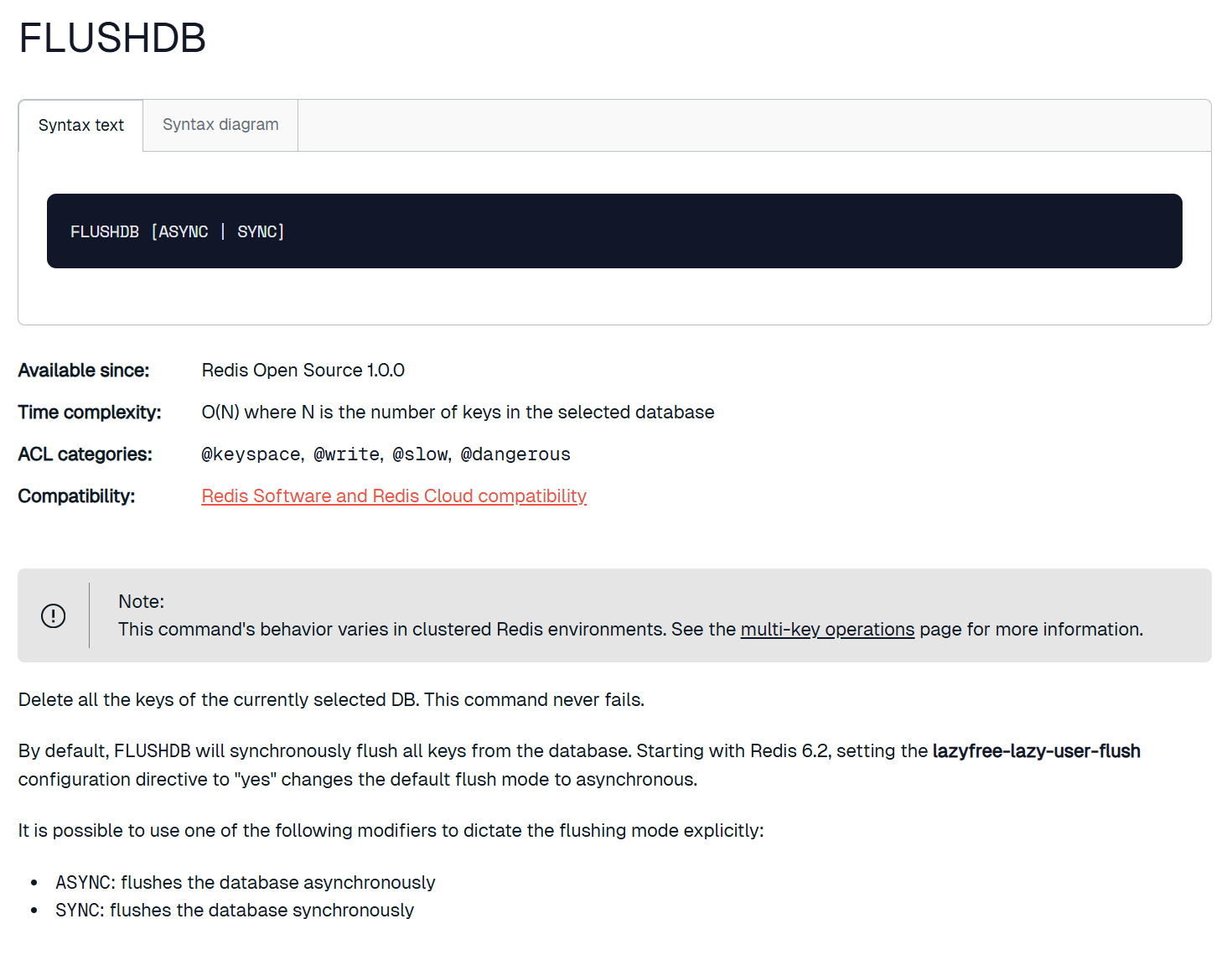Viewport: 1232px width, 955px height.
Task: Click the "Time complexity:" label
Action: 90,413
